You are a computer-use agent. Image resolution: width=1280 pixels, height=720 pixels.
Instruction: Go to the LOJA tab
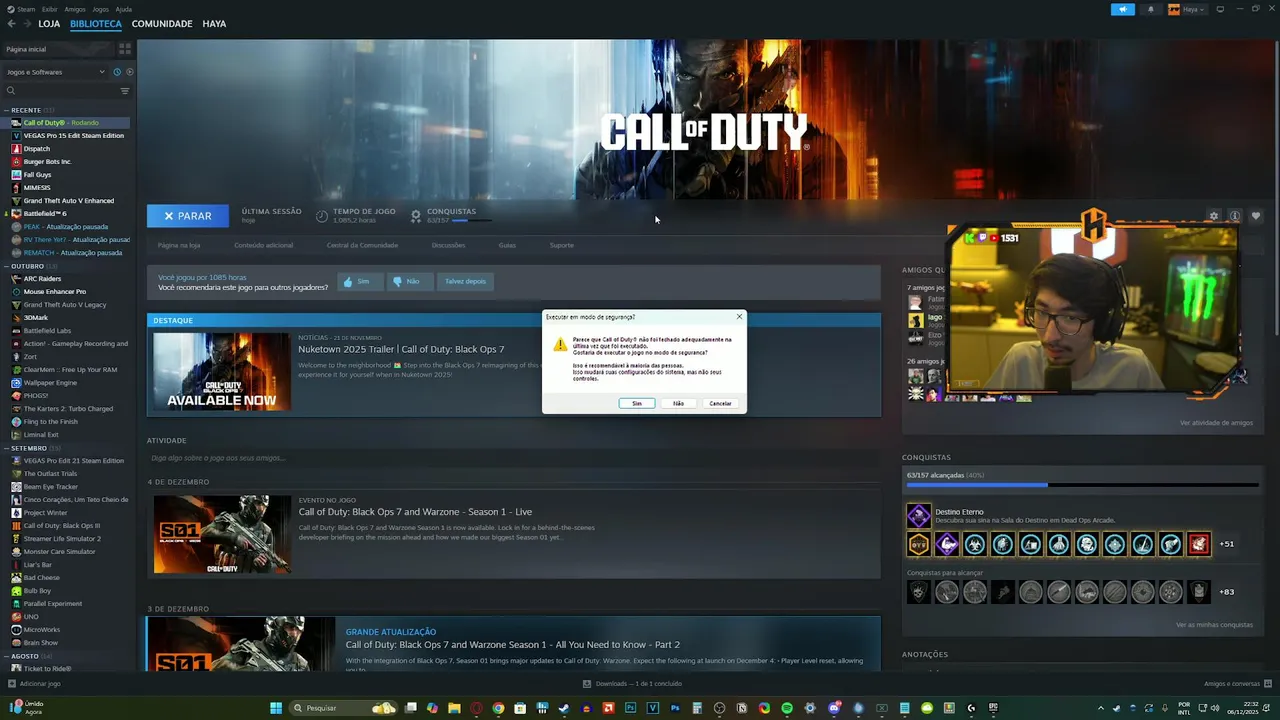49,24
